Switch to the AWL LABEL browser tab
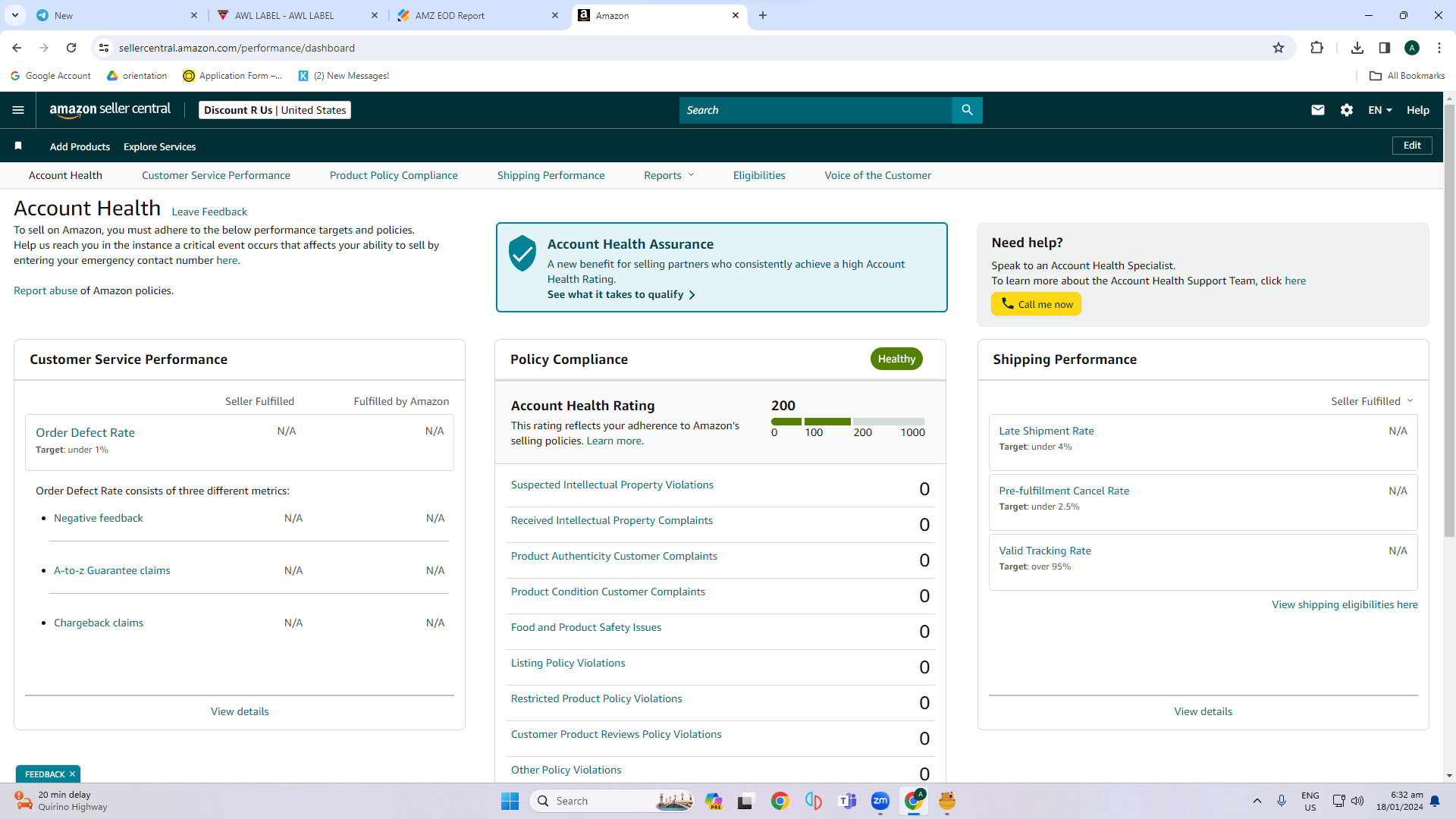This screenshot has width=1456, height=819. pyautogui.click(x=298, y=15)
